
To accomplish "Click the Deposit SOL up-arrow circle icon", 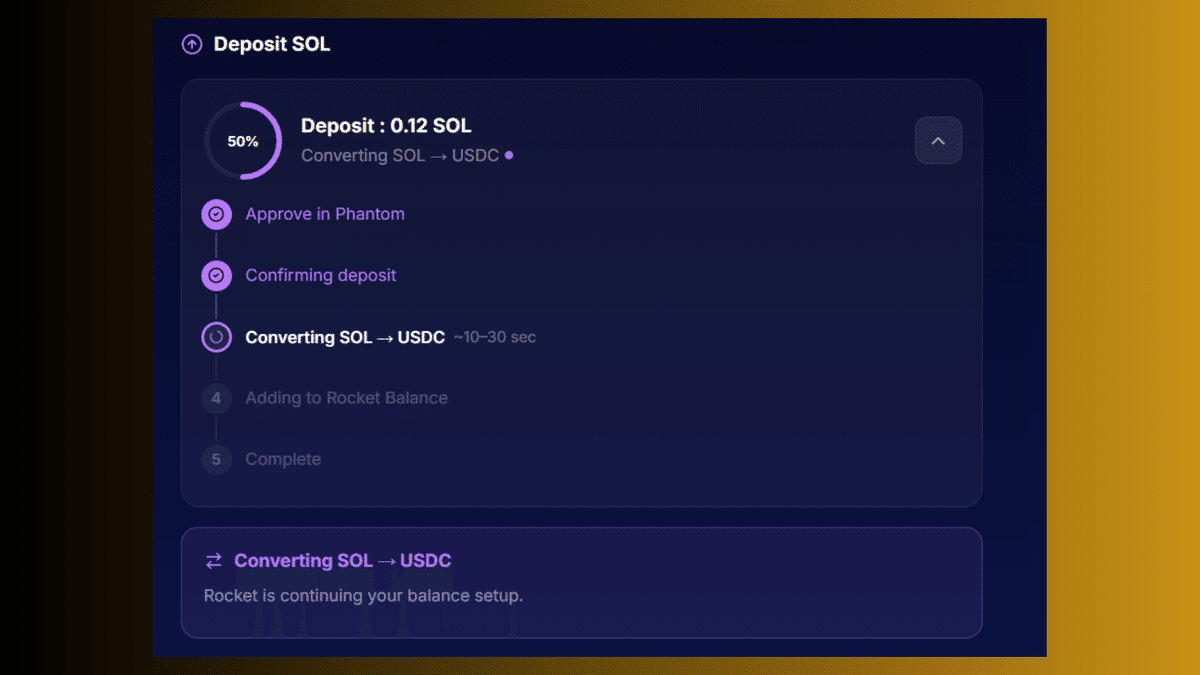I will pos(191,45).
